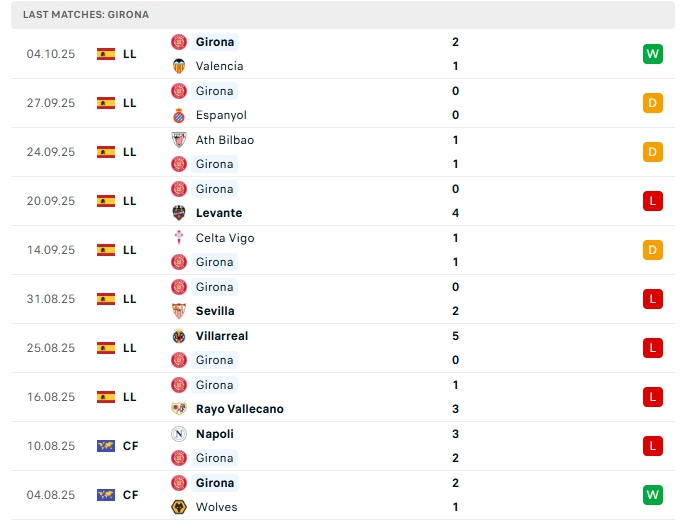Screen dimensions: 685x521
Task: Click the Spain flag on the 04.10.25 match
Action: tap(106, 54)
